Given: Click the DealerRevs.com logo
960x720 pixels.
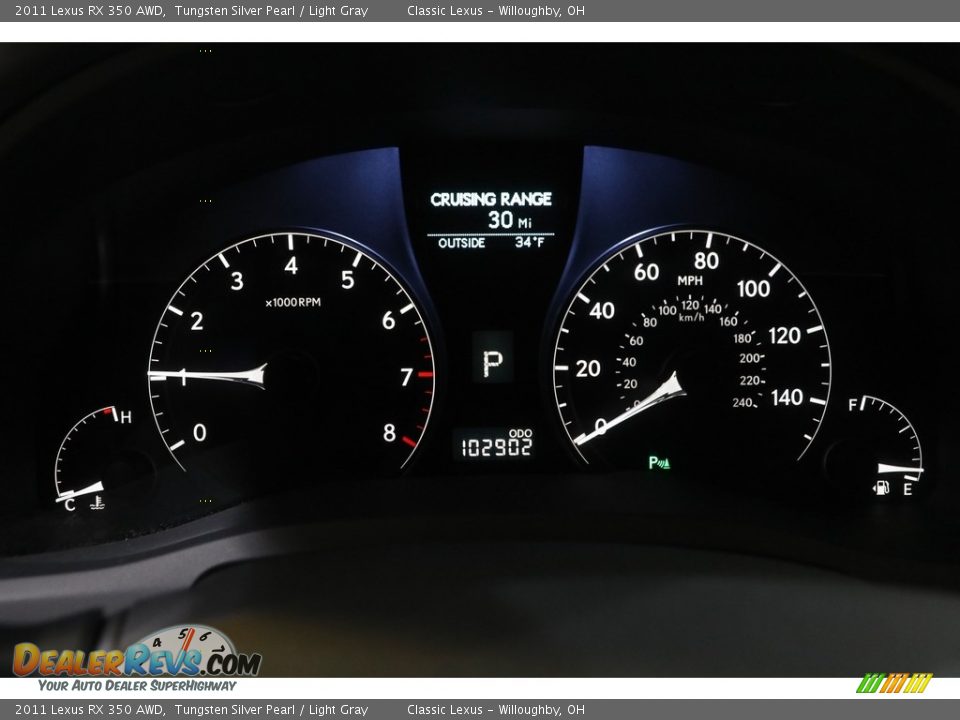Looking at the screenshot, I should [x=137, y=653].
